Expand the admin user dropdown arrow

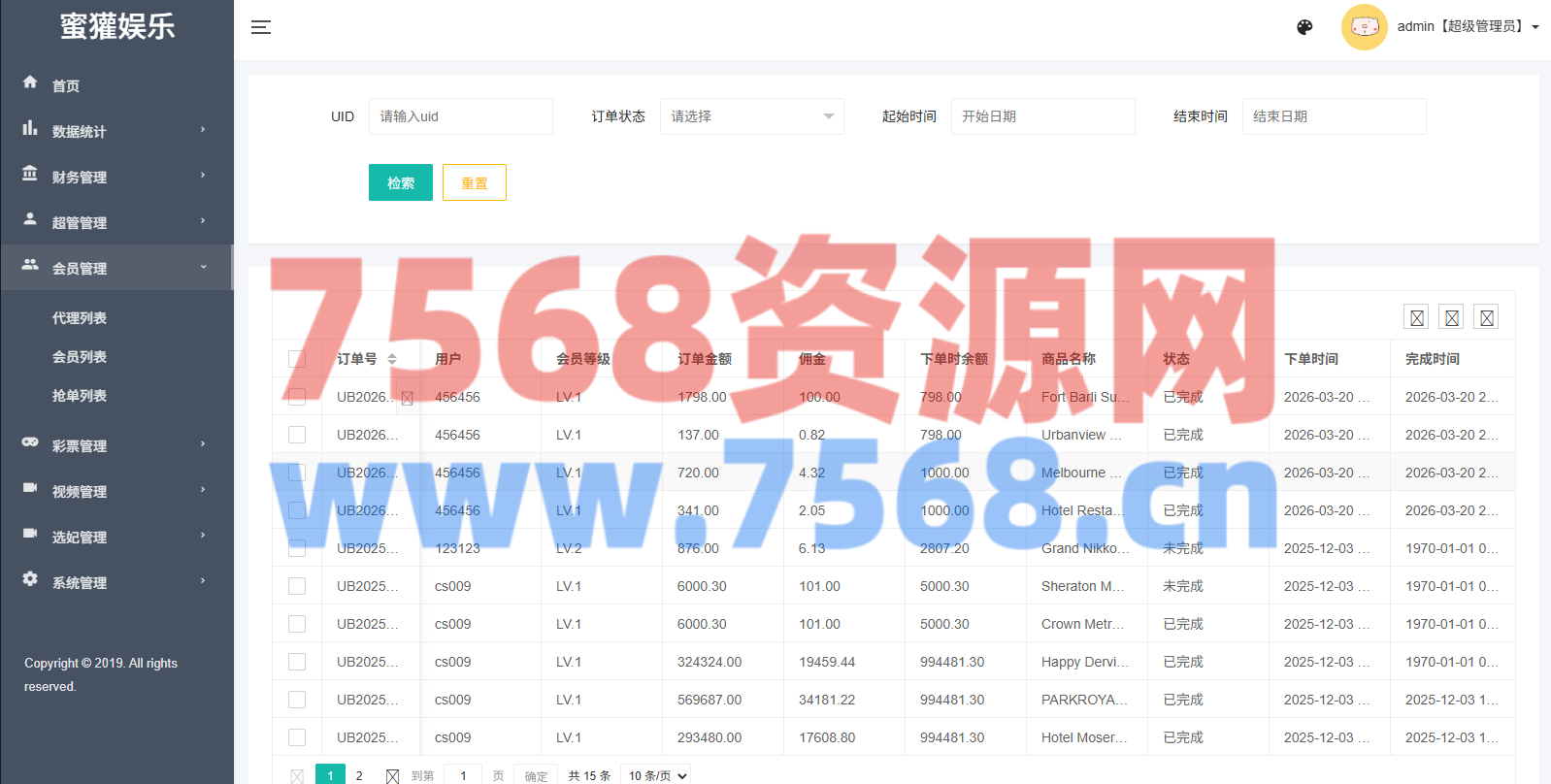(1535, 27)
